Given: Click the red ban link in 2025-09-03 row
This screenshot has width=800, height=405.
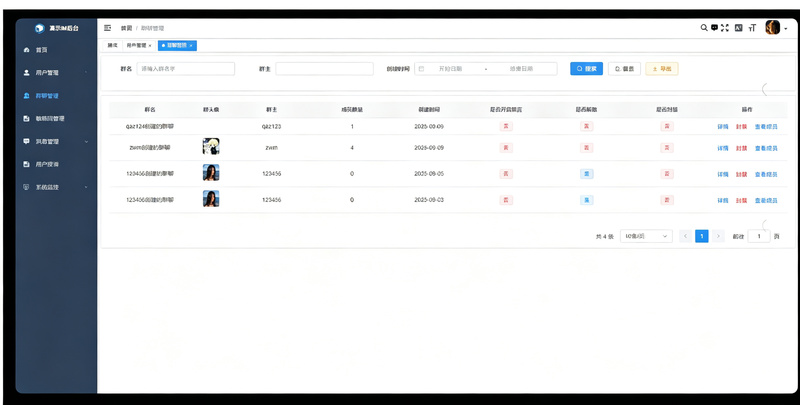Looking at the screenshot, I should (x=741, y=201).
